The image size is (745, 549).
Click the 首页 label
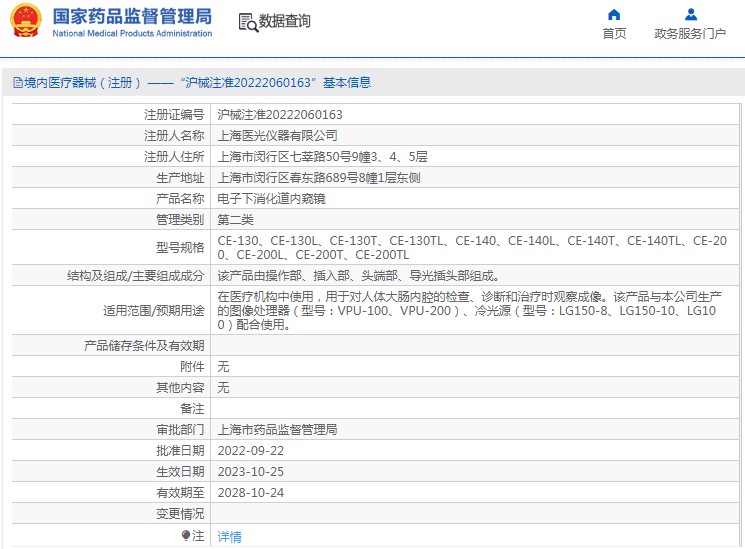[x=614, y=34]
